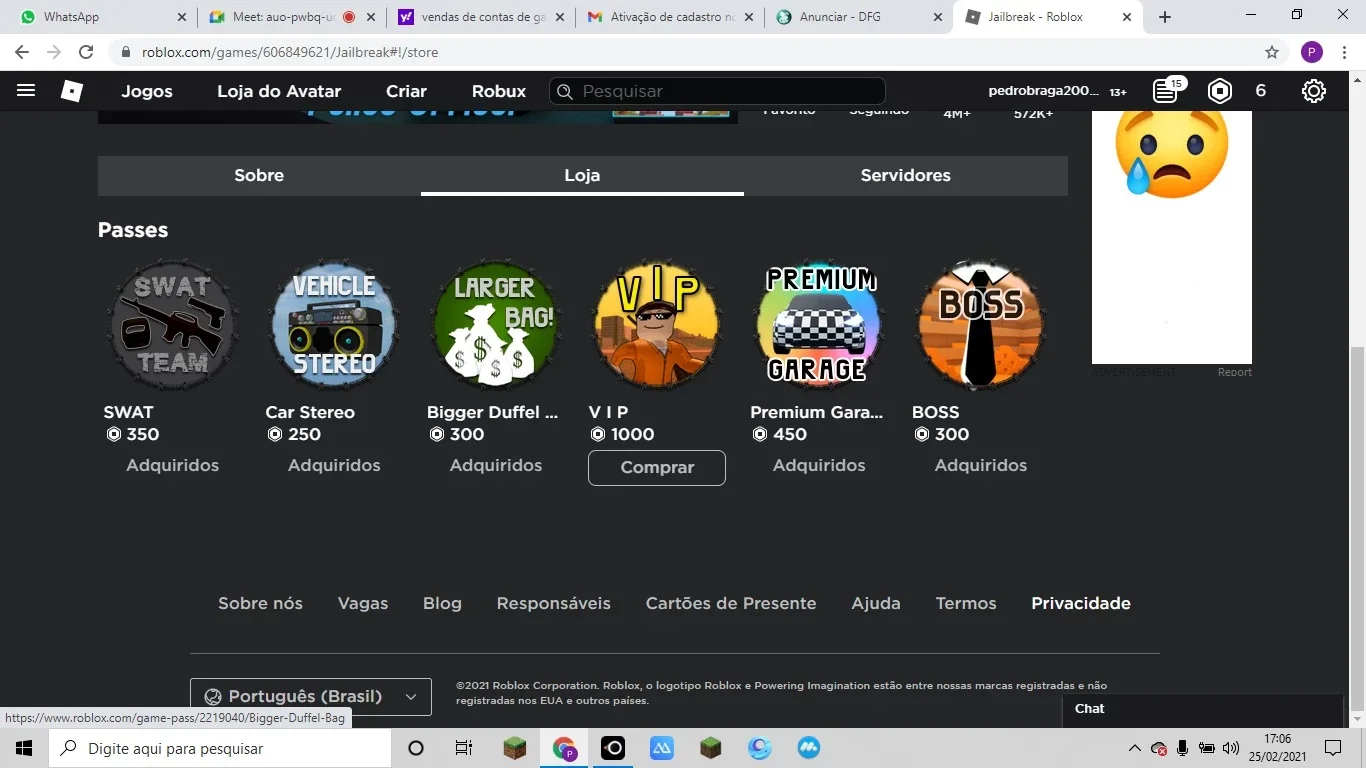Screen dimensions: 1366x768
Task: Open the BOSS pass thumbnail
Action: click(x=981, y=325)
